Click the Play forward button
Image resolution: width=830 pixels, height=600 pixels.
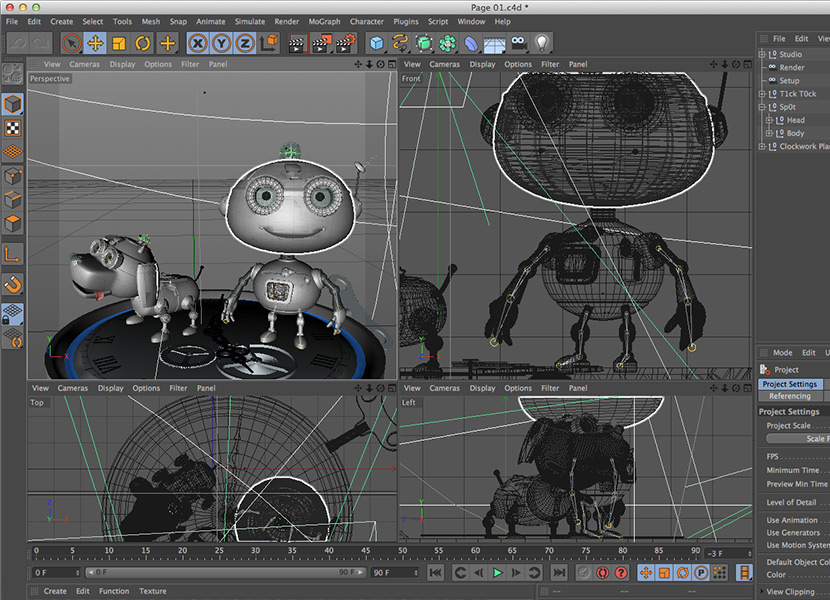click(x=497, y=572)
